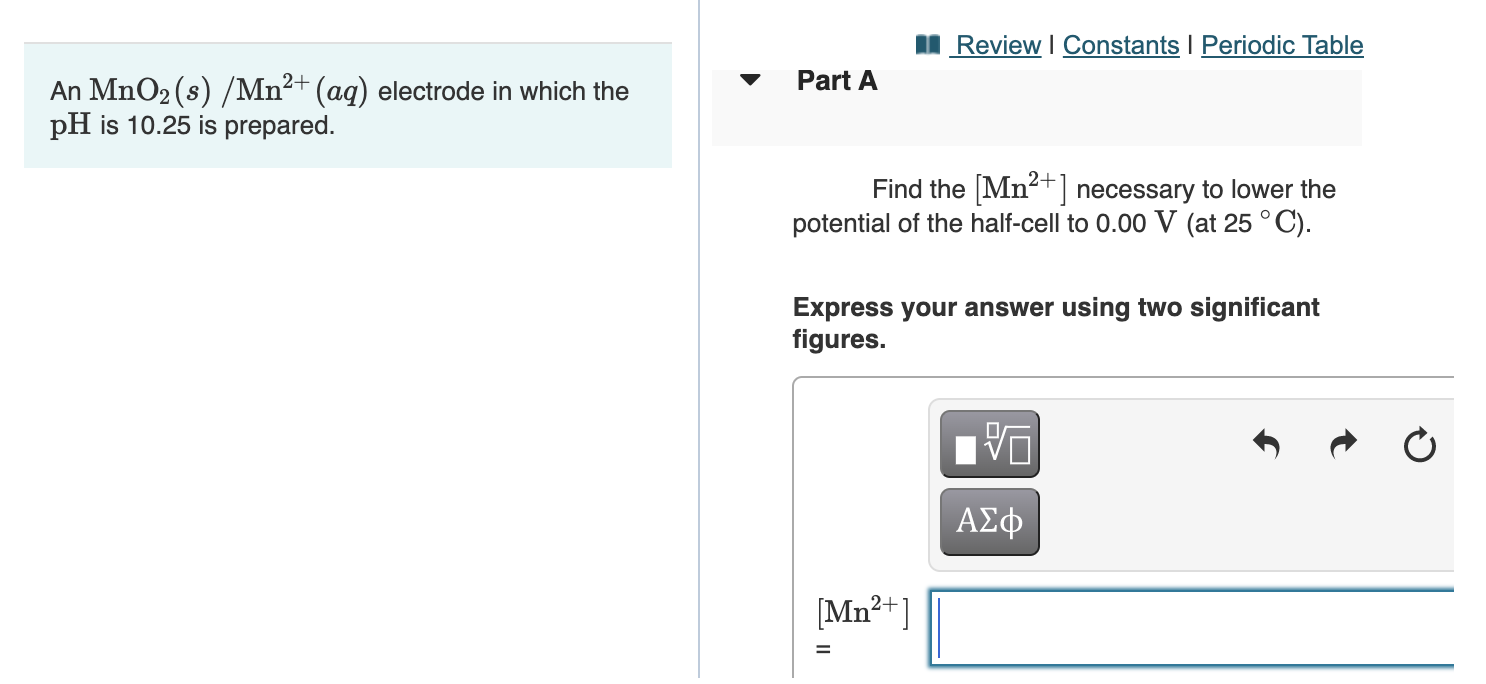Open the math template palette
Screen dimensions: 1486x684
click(x=988, y=444)
